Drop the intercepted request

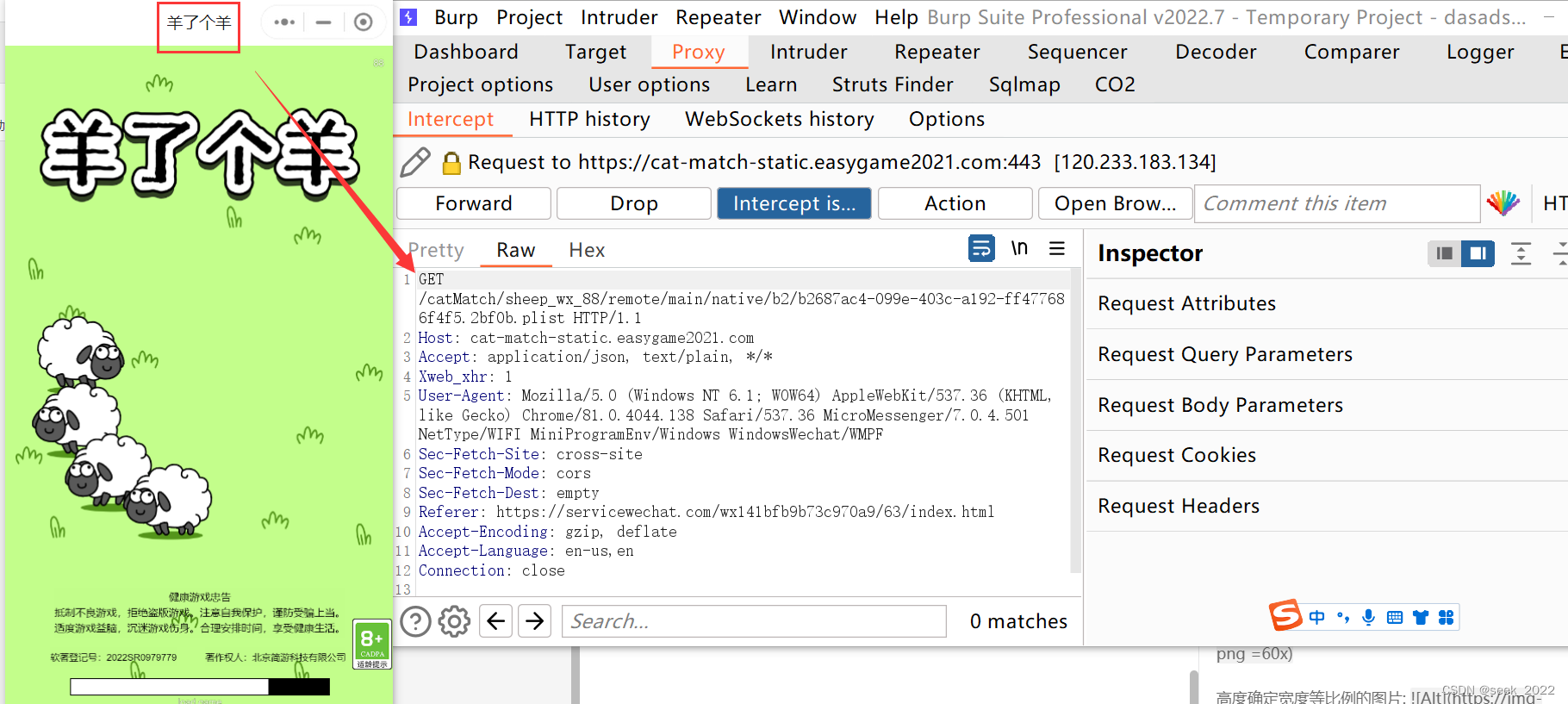click(634, 203)
